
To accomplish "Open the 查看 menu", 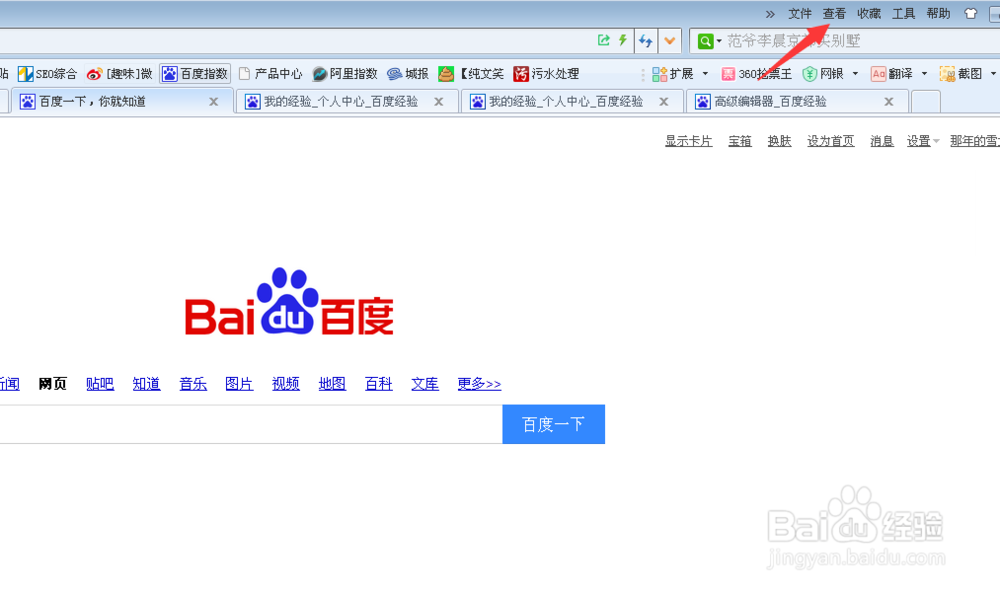I will (x=834, y=13).
